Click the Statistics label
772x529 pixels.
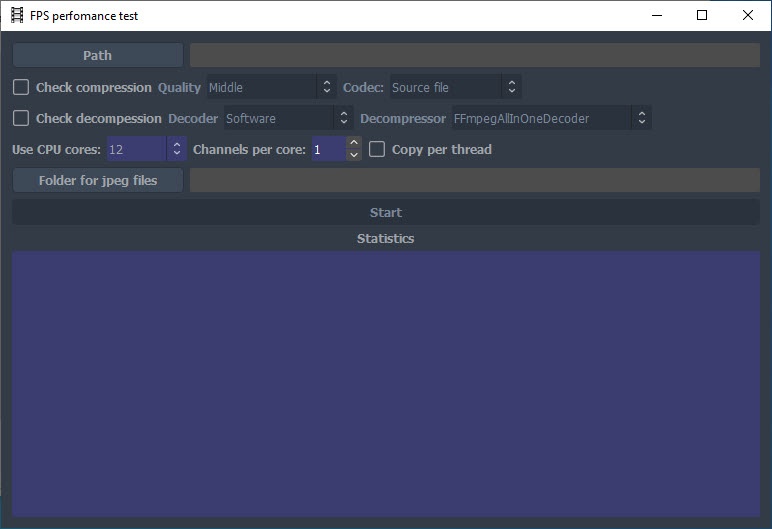coord(386,238)
